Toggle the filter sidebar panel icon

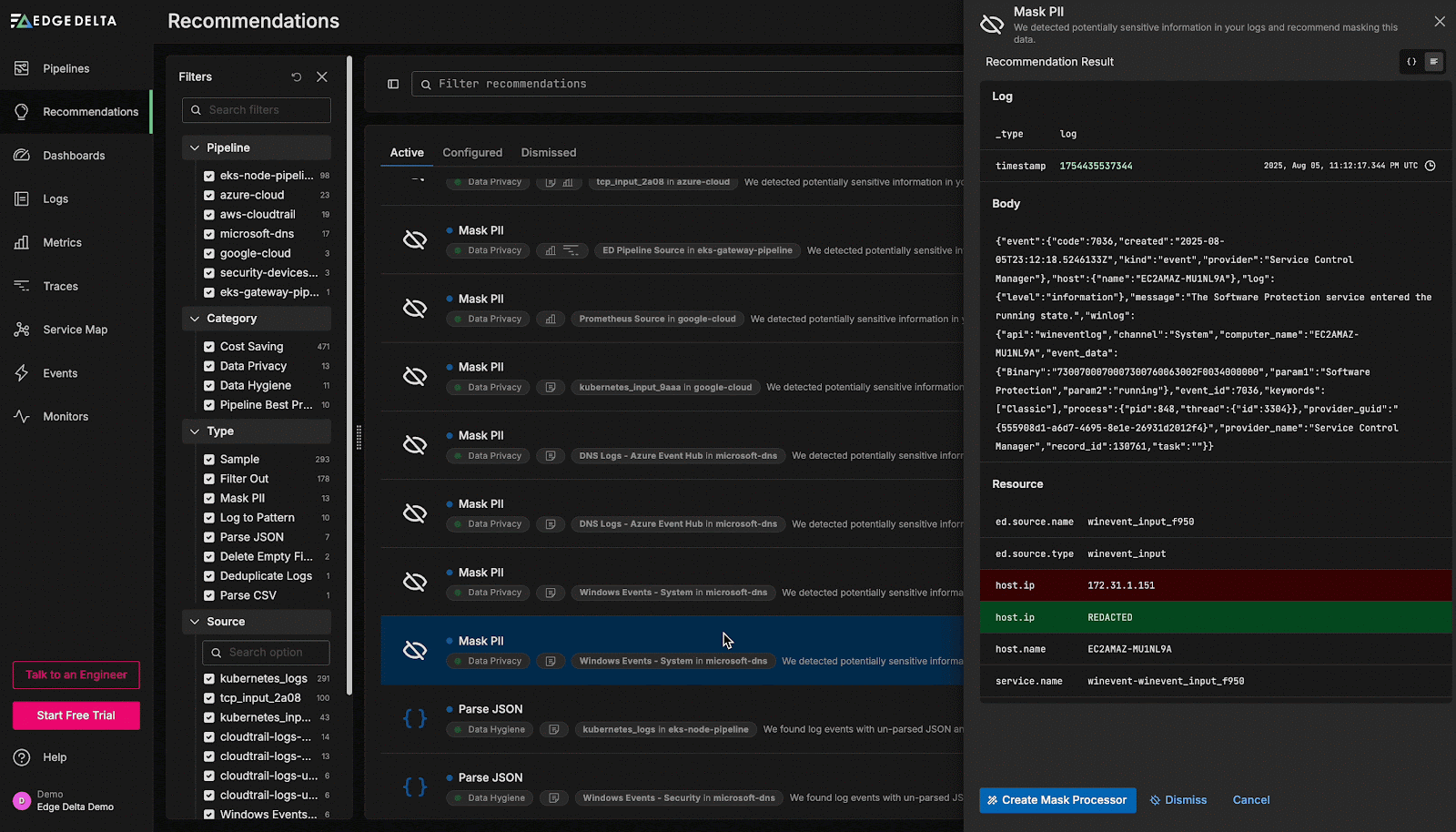(393, 84)
